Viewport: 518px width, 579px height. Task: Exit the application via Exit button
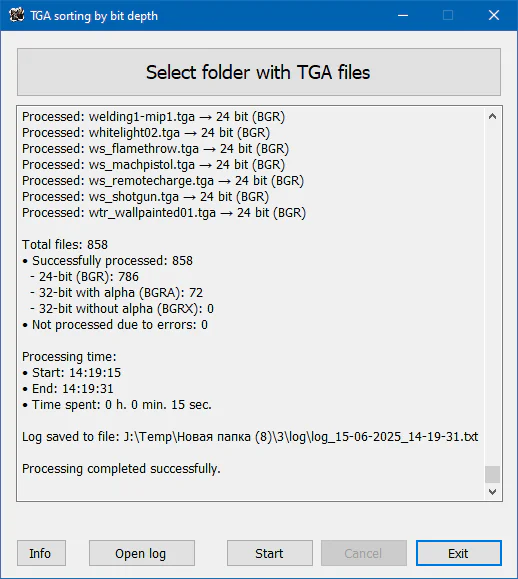tap(459, 553)
